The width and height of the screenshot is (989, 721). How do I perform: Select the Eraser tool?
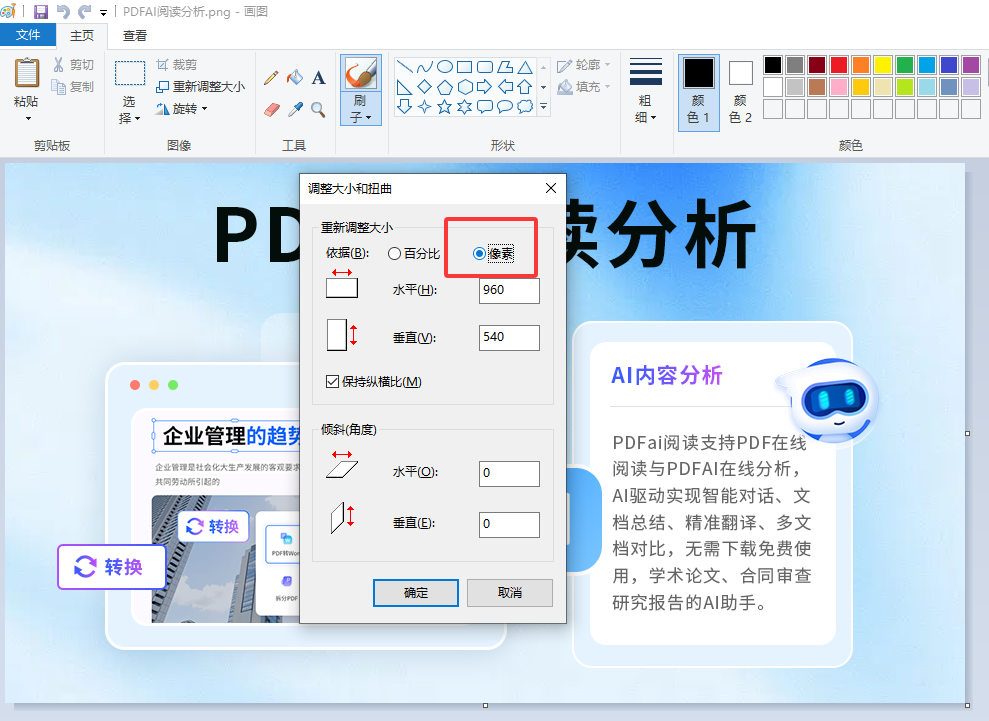[x=269, y=107]
